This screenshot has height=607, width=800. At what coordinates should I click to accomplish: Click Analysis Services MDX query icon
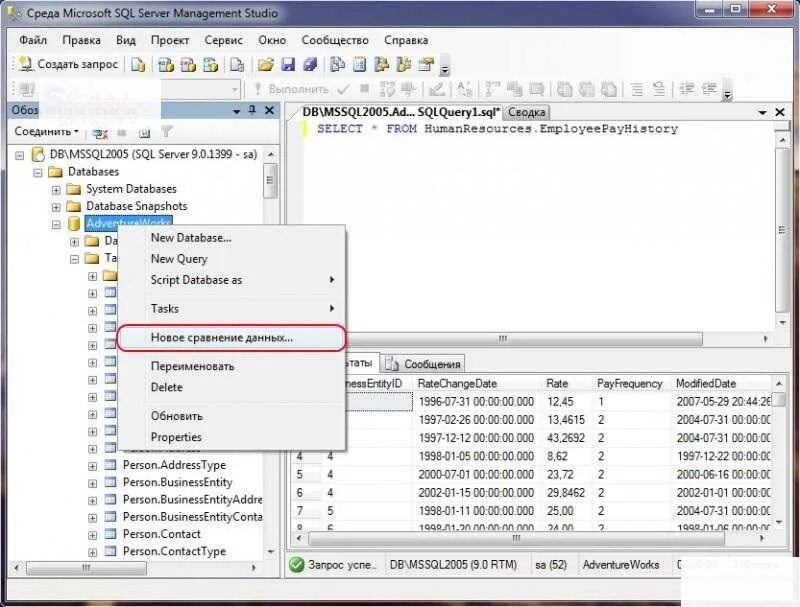(165, 64)
